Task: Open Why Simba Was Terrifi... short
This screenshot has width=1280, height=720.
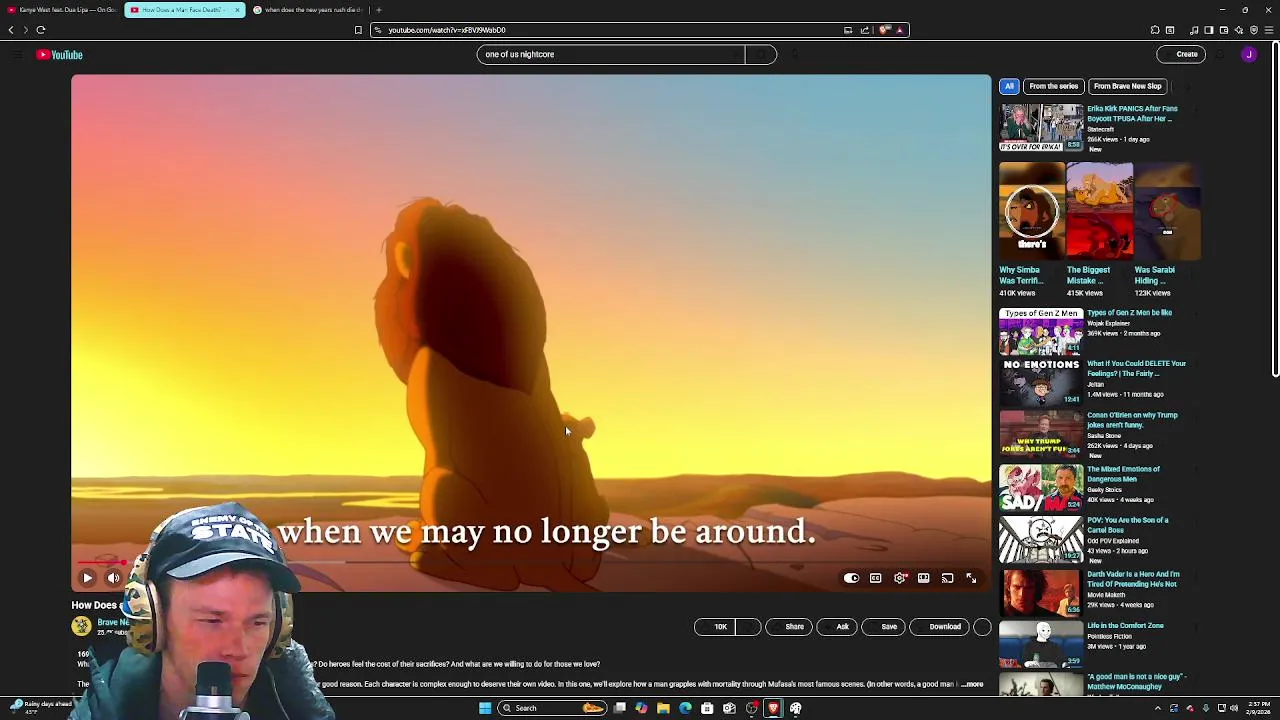Action: tap(1032, 210)
